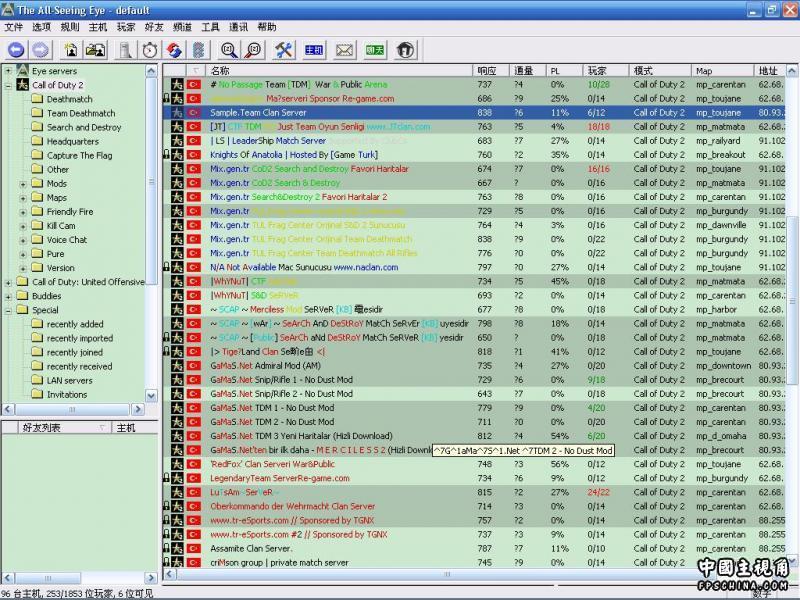Click the grey traffic-light stop icon
The width and height of the screenshot is (800, 600).
tap(198, 50)
